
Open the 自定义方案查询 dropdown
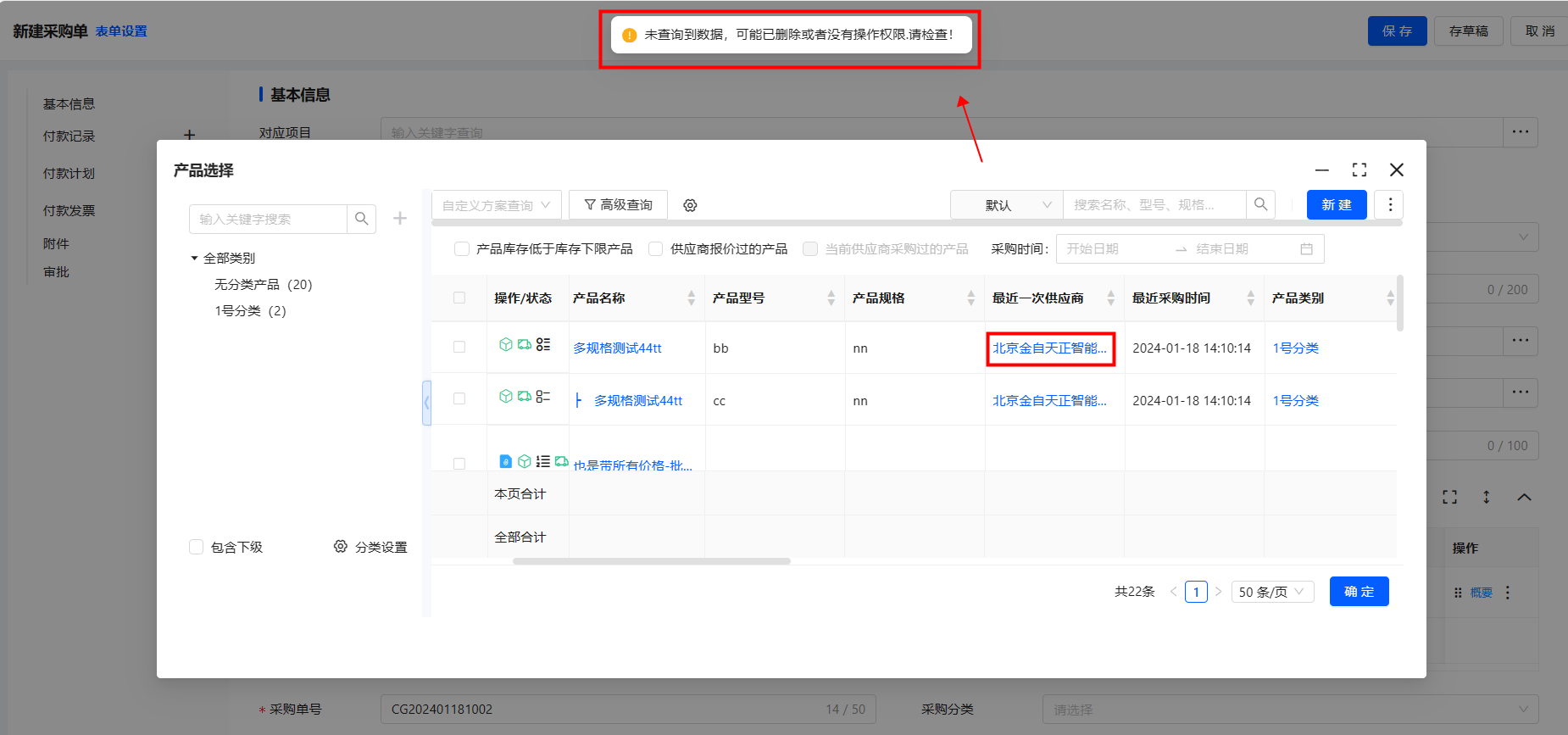tap(496, 205)
